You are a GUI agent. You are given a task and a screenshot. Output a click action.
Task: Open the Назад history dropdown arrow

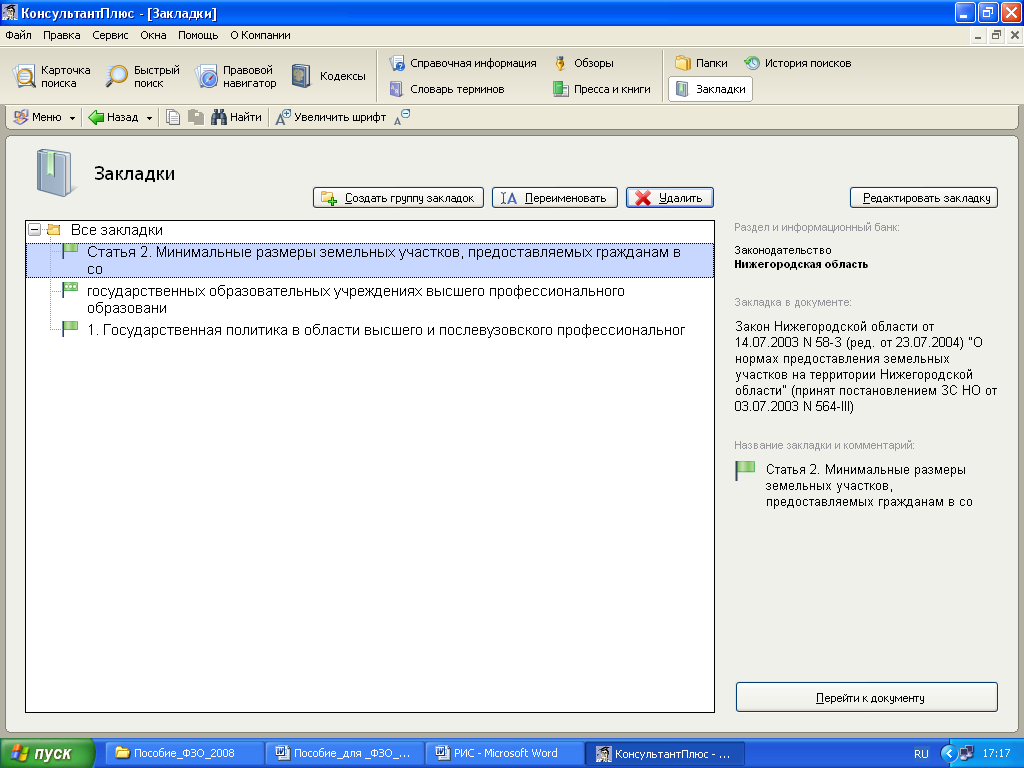click(149, 118)
